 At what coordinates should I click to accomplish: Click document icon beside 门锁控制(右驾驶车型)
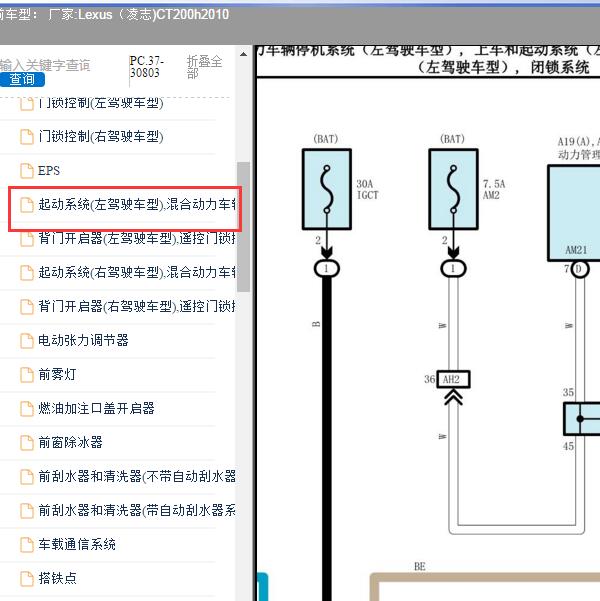(x=26, y=137)
